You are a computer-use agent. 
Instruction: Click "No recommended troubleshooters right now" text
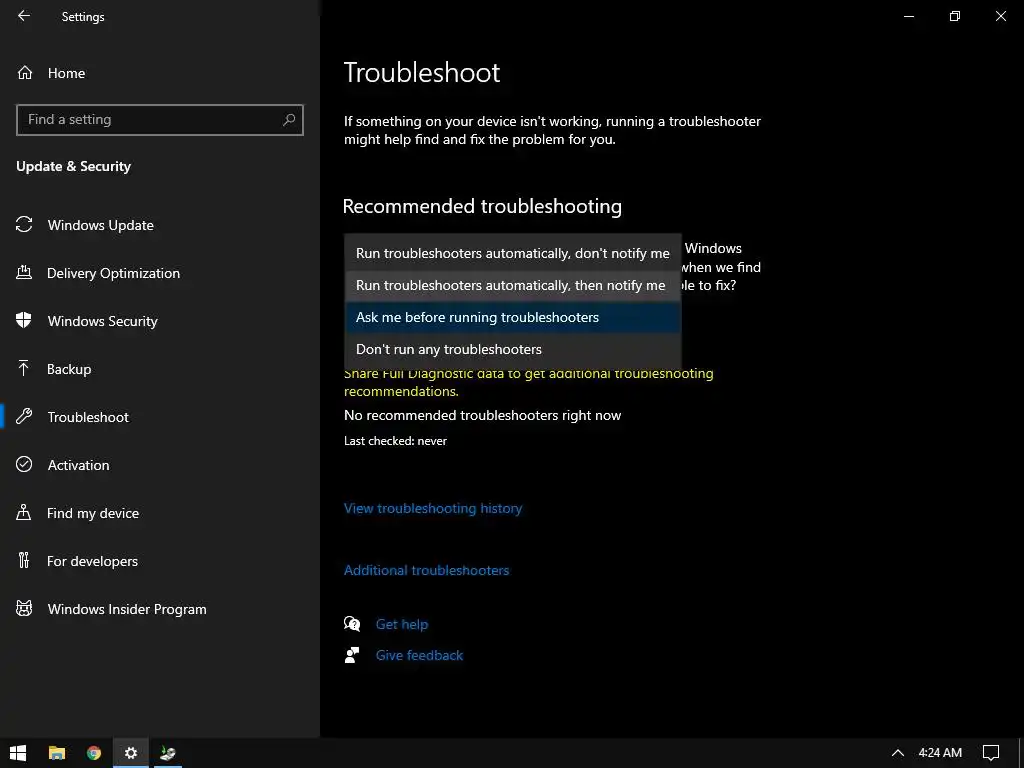(x=483, y=415)
